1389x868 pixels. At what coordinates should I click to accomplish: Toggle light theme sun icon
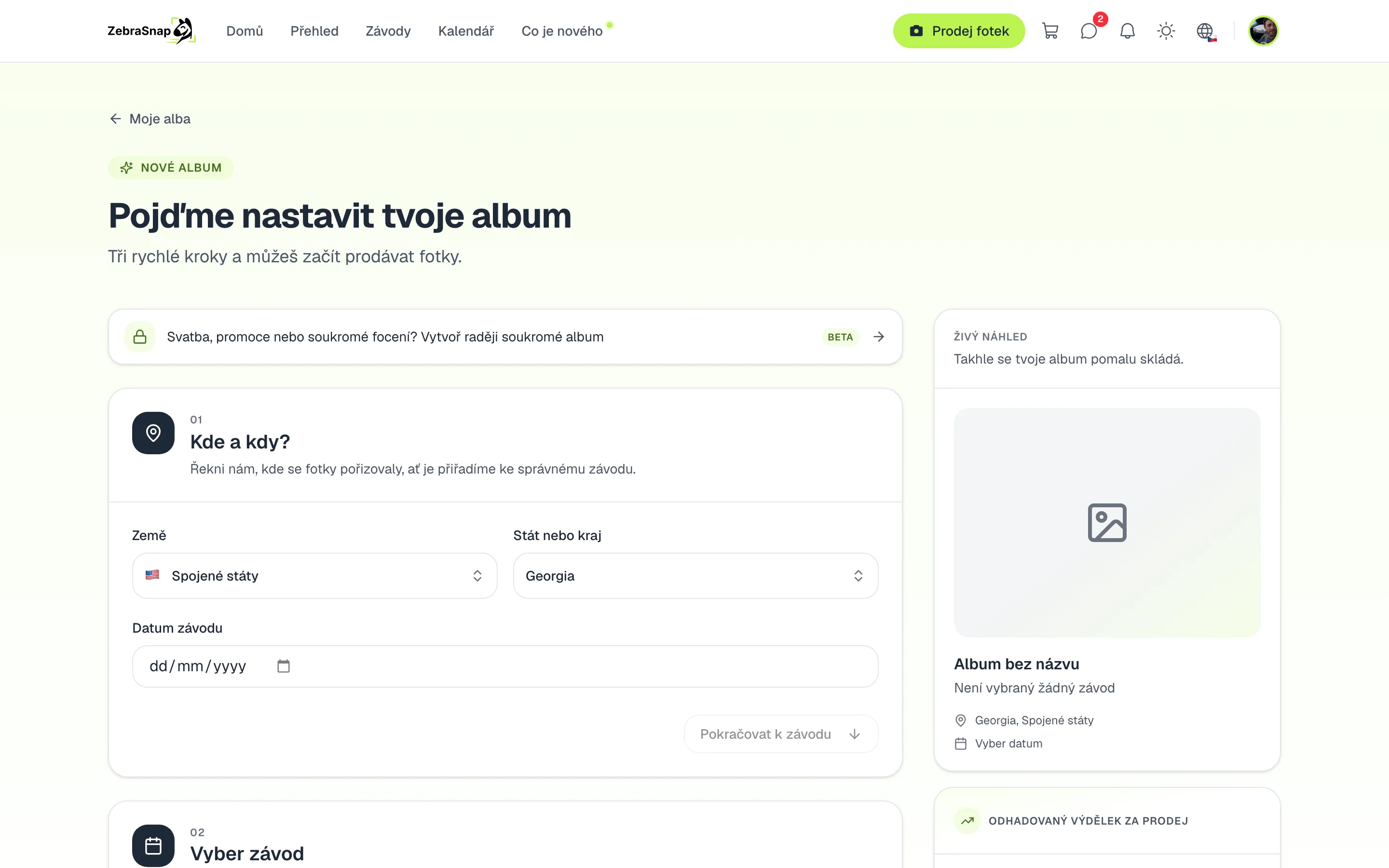tap(1166, 31)
